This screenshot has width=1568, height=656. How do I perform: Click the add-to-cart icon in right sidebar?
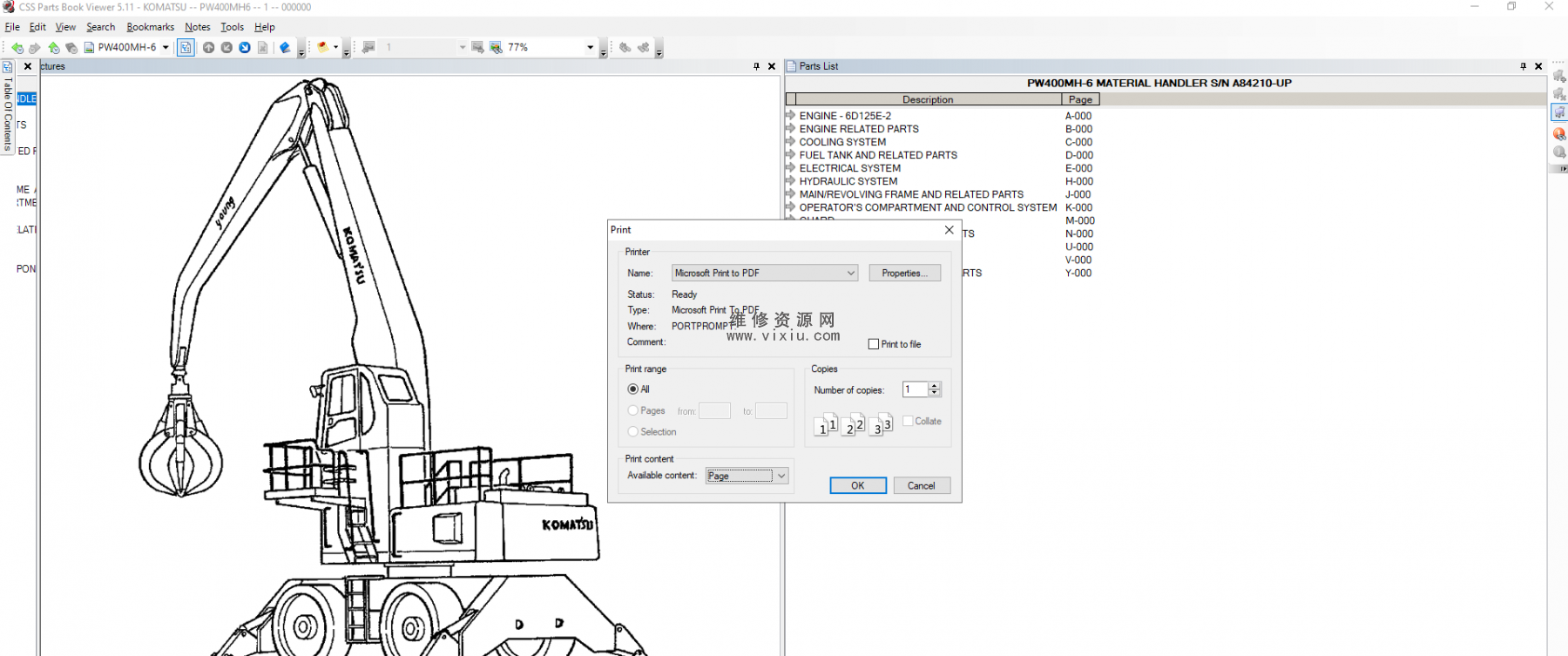(1559, 77)
